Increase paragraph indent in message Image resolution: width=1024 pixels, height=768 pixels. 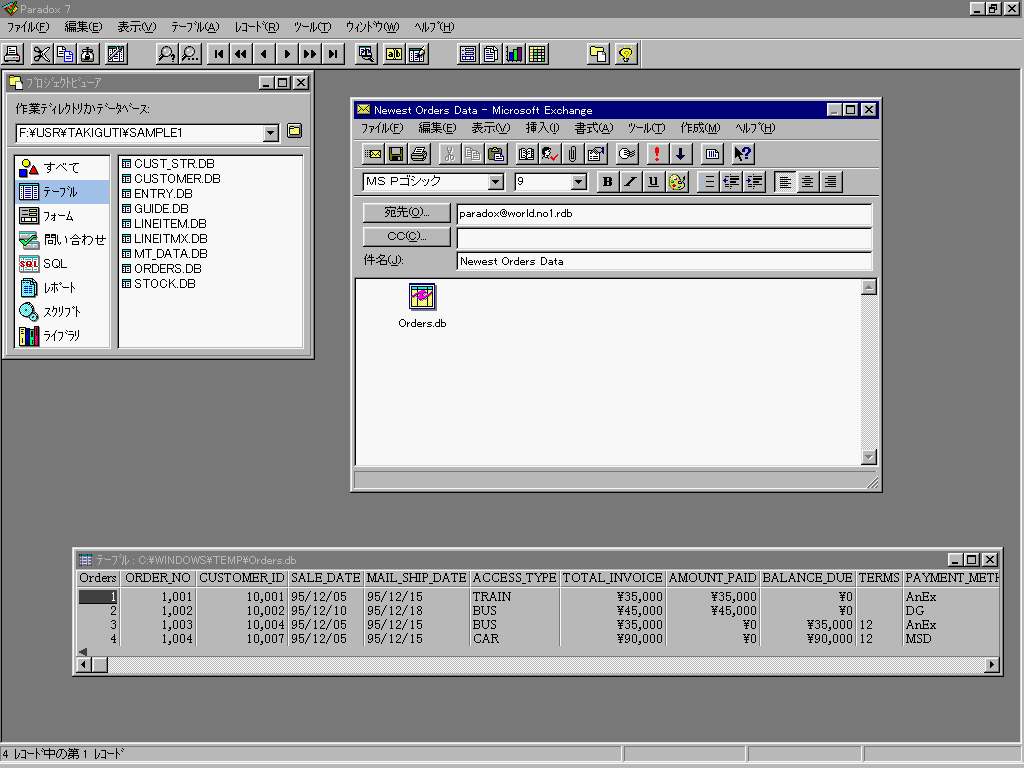pyautogui.click(x=754, y=182)
